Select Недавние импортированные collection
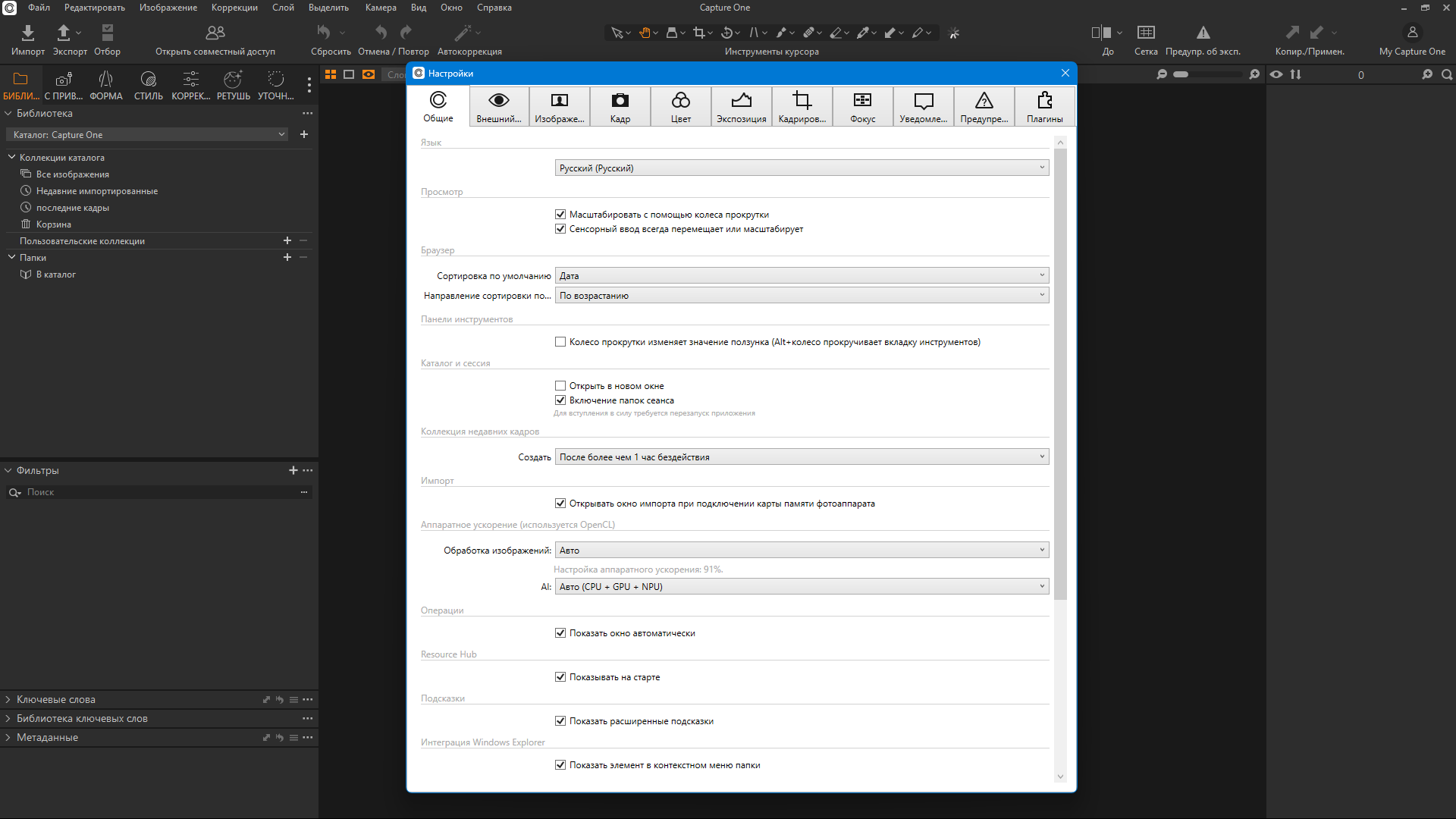 [x=97, y=191]
